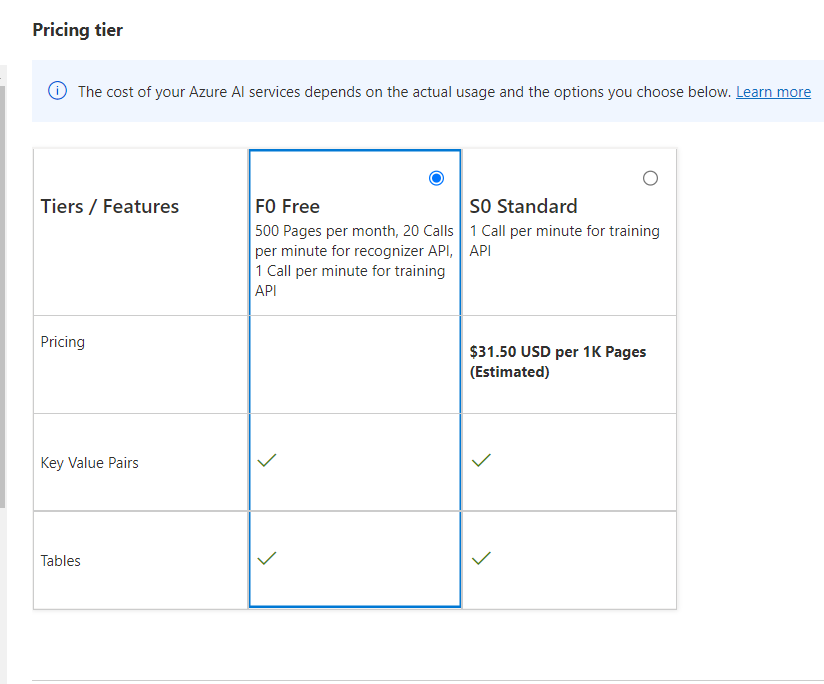
Task: Select the F0 Free tier radio button
Action: click(x=436, y=179)
